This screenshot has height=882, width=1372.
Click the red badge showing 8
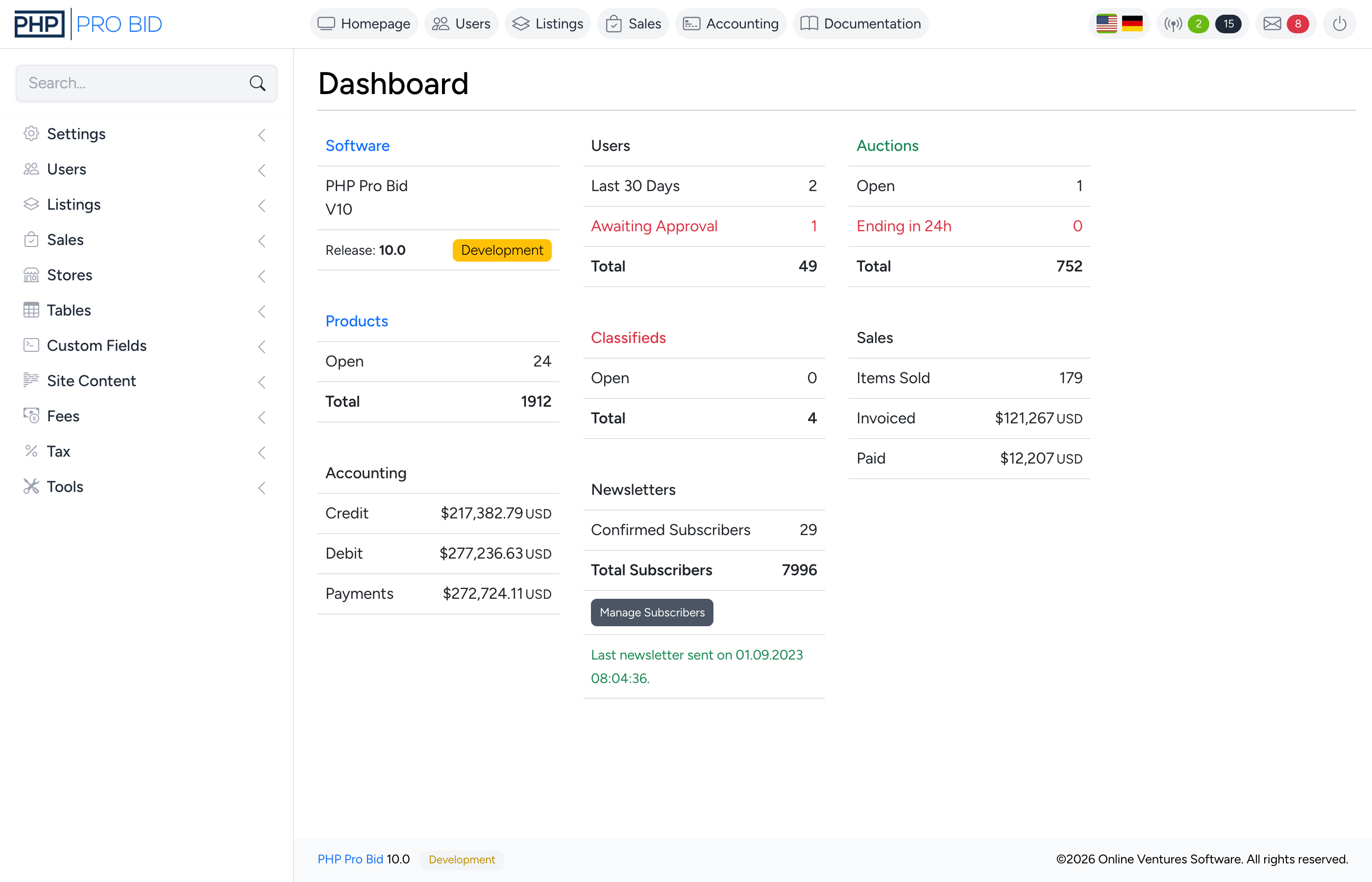[1298, 24]
